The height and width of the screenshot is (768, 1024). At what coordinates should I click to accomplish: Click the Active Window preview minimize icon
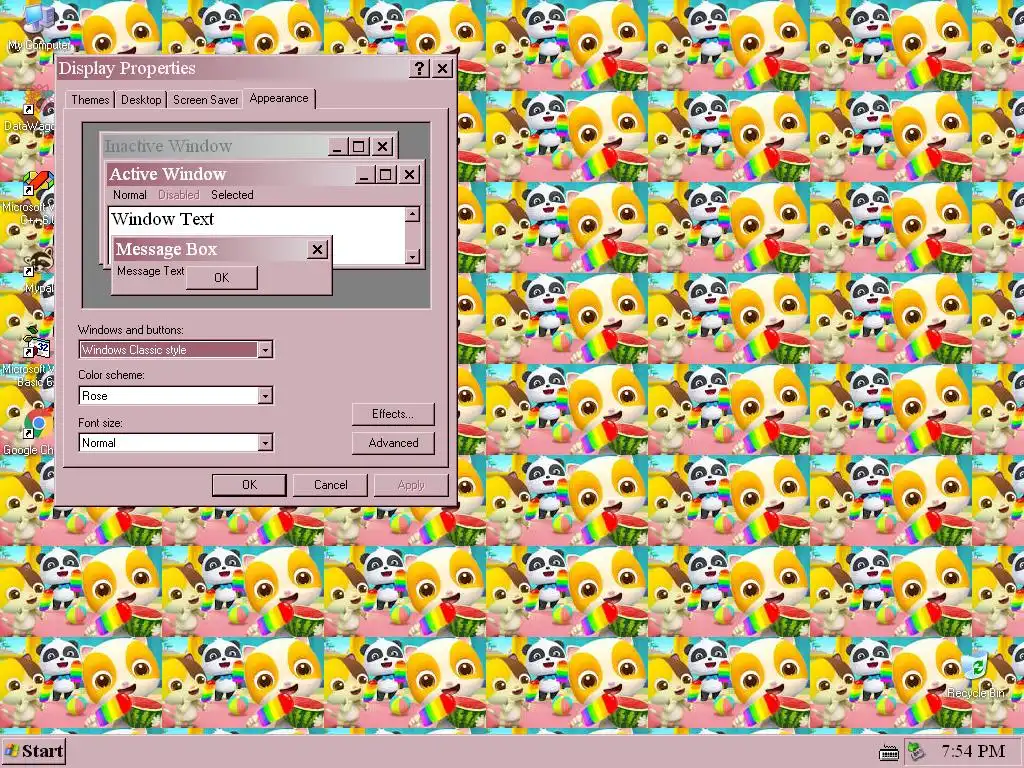(365, 174)
